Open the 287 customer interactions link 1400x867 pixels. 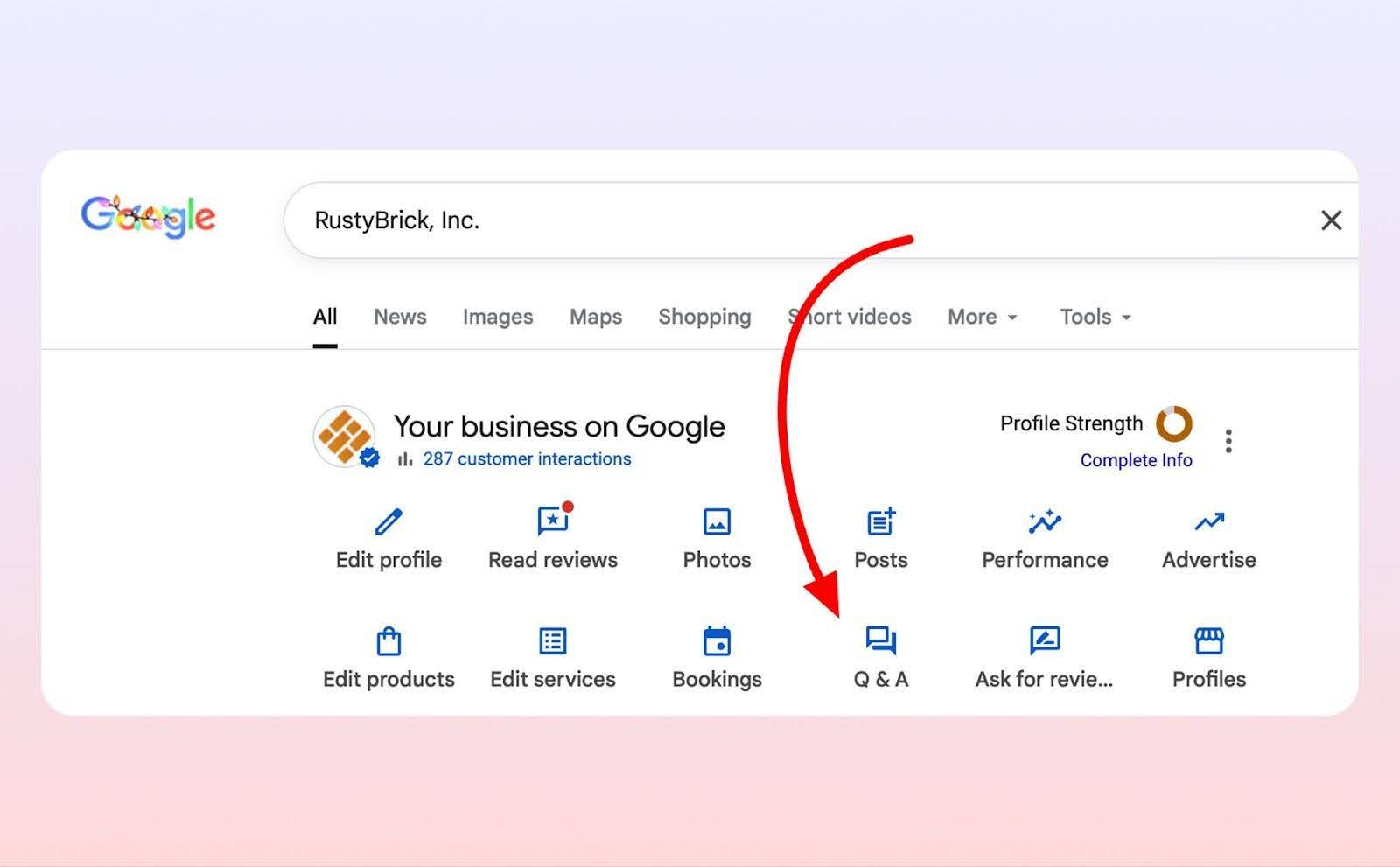click(x=527, y=458)
